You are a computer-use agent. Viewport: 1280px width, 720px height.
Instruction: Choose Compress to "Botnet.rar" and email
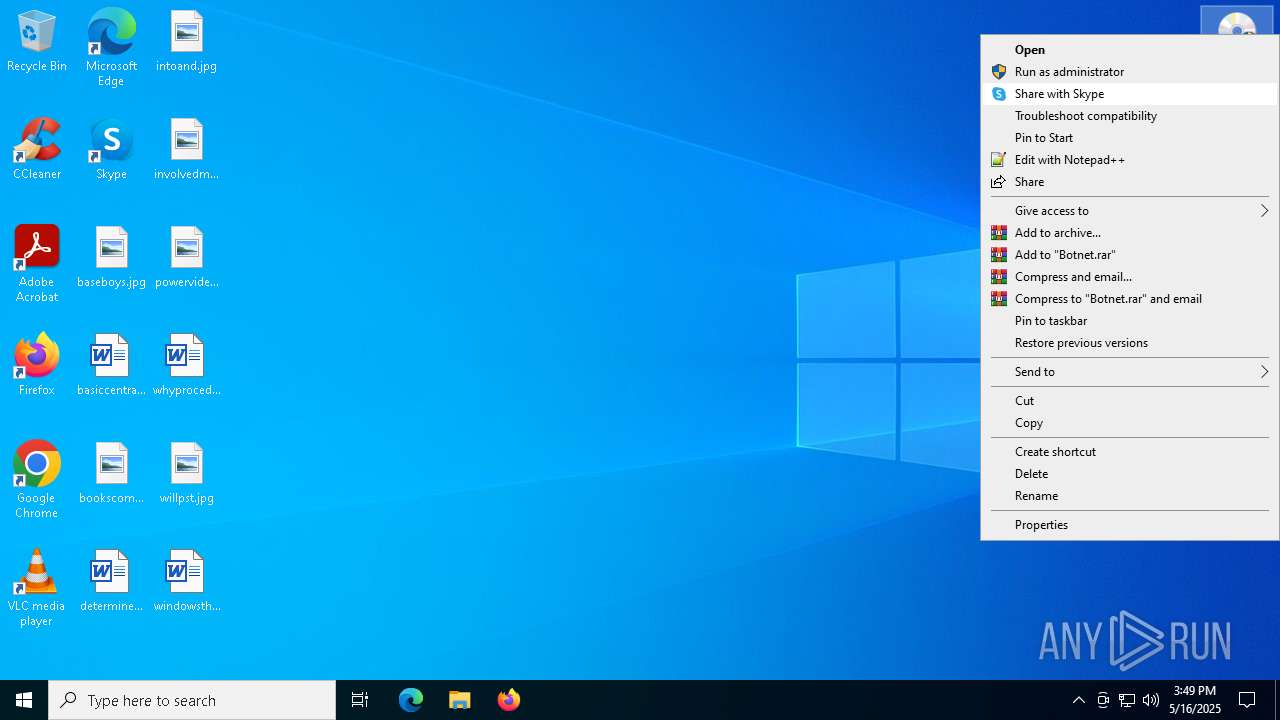[1130, 299]
